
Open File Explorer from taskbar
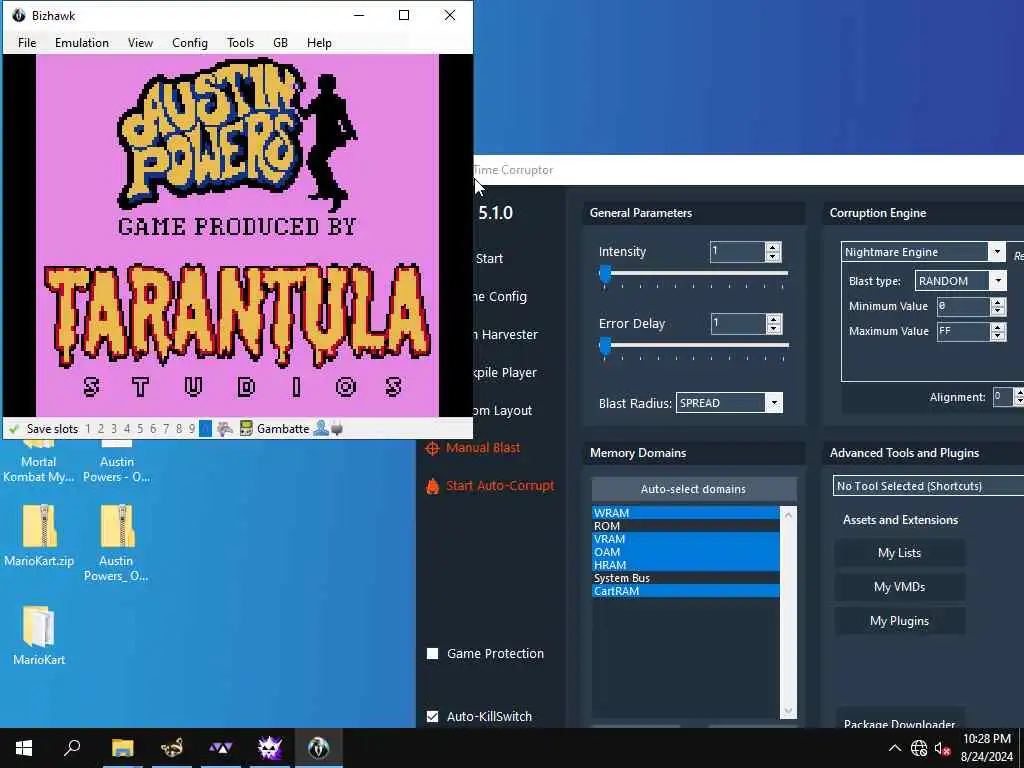point(122,748)
